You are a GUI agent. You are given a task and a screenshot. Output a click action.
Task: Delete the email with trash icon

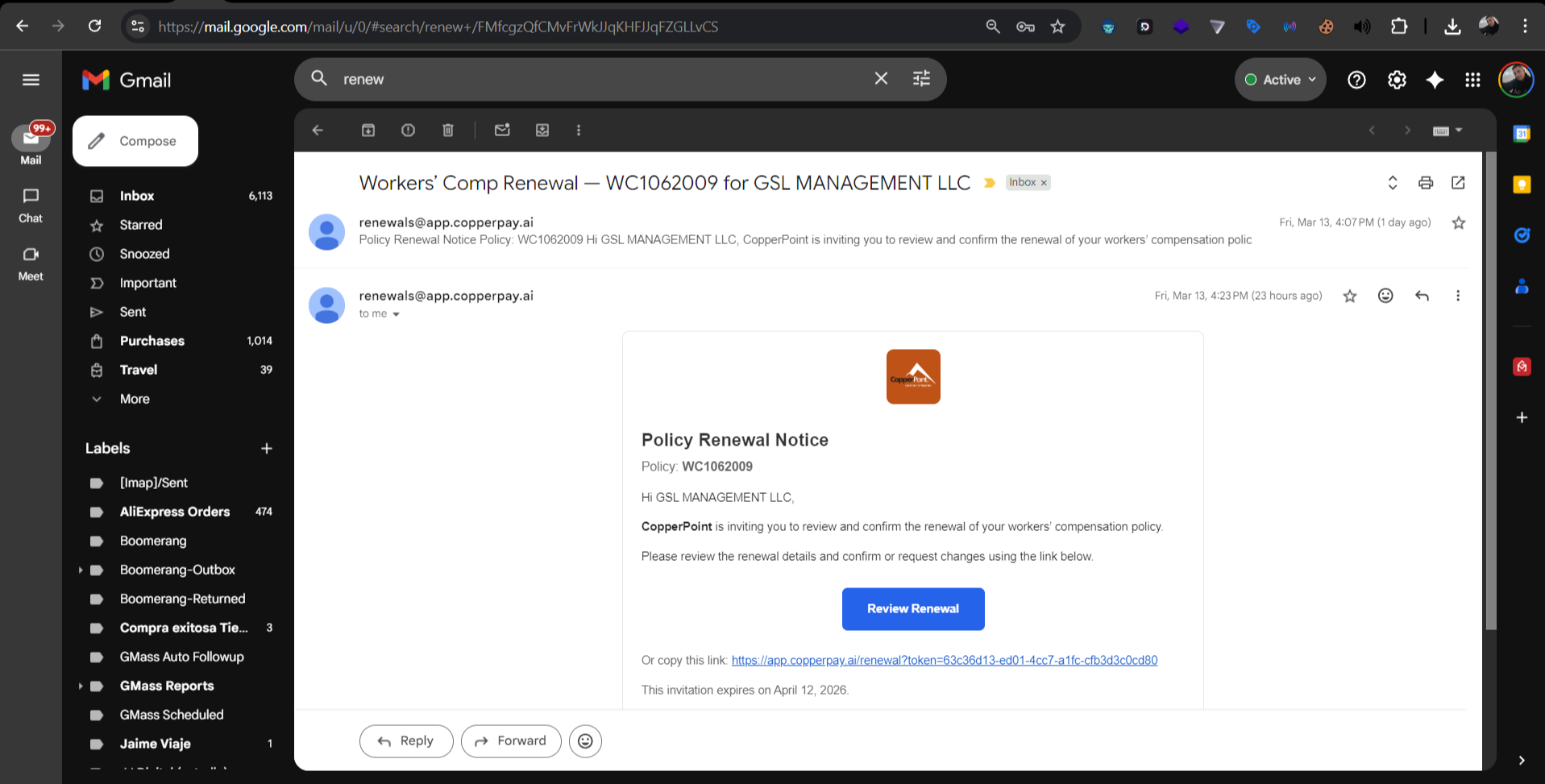448,131
